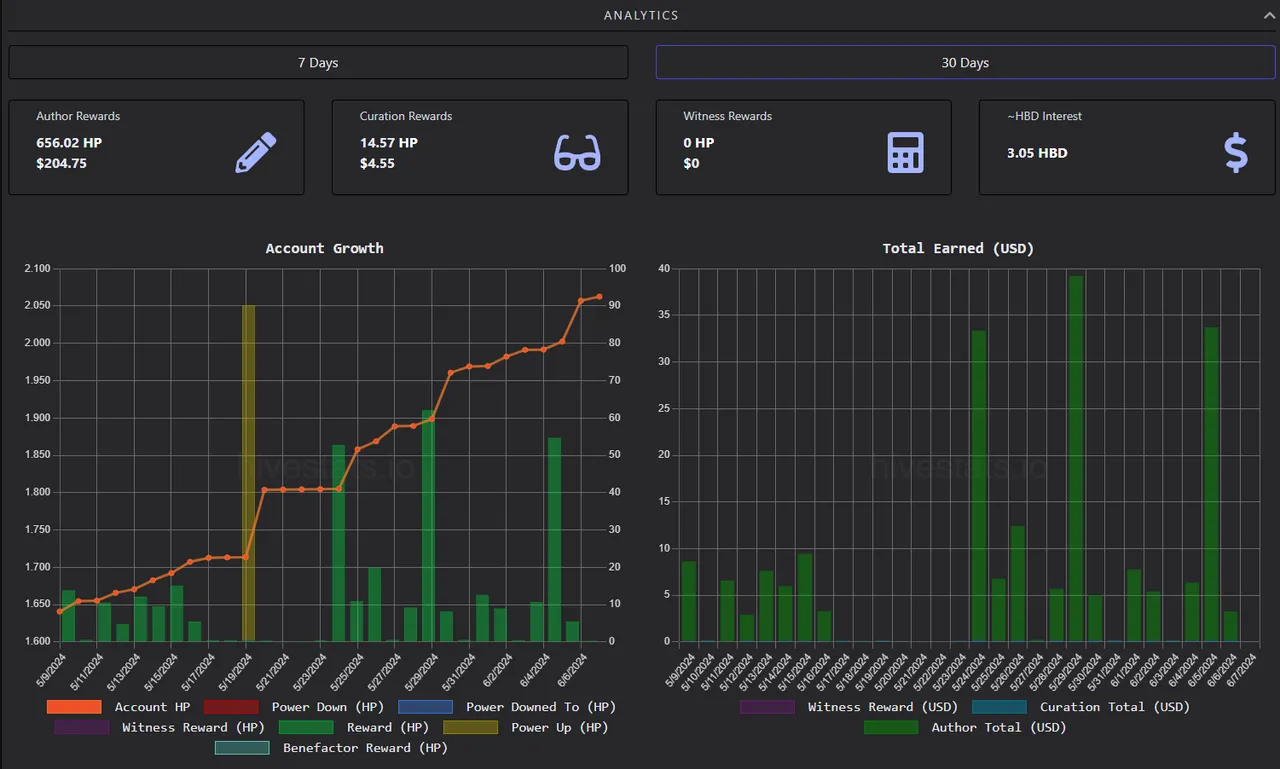1280x769 pixels.
Task: Click the 656.02 HP author rewards value
Action: pos(69,143)
